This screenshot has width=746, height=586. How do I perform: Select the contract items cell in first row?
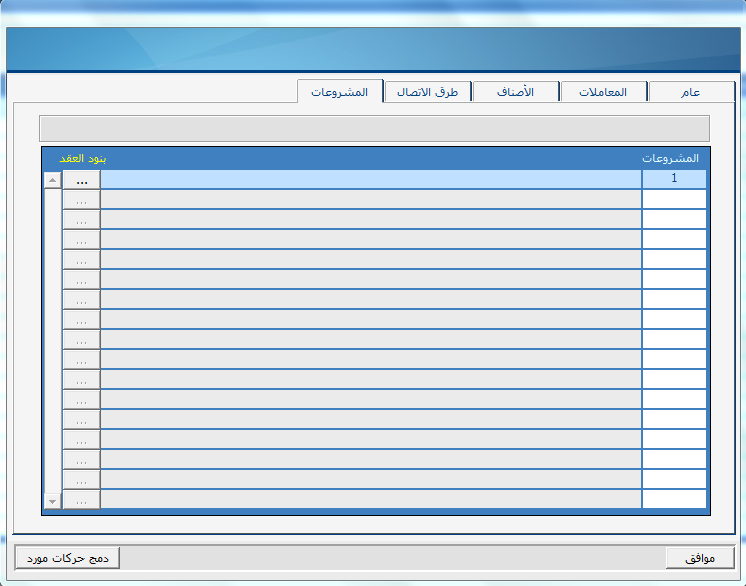370,179
